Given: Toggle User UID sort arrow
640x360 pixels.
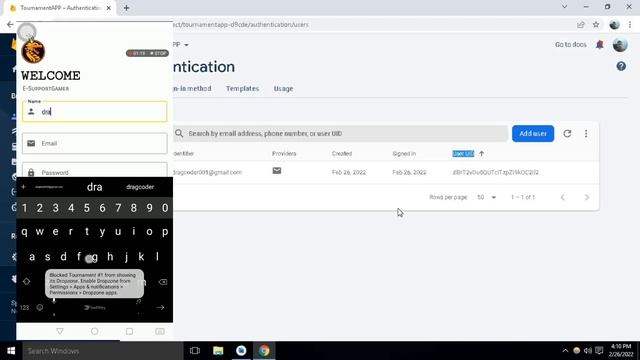Looking at the screenshot, I should (481, 153).
